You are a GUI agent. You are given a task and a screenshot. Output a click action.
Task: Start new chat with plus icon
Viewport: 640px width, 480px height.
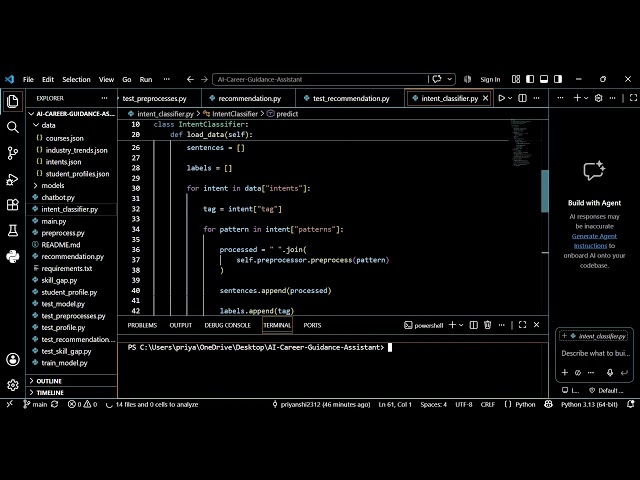(577, 98)
